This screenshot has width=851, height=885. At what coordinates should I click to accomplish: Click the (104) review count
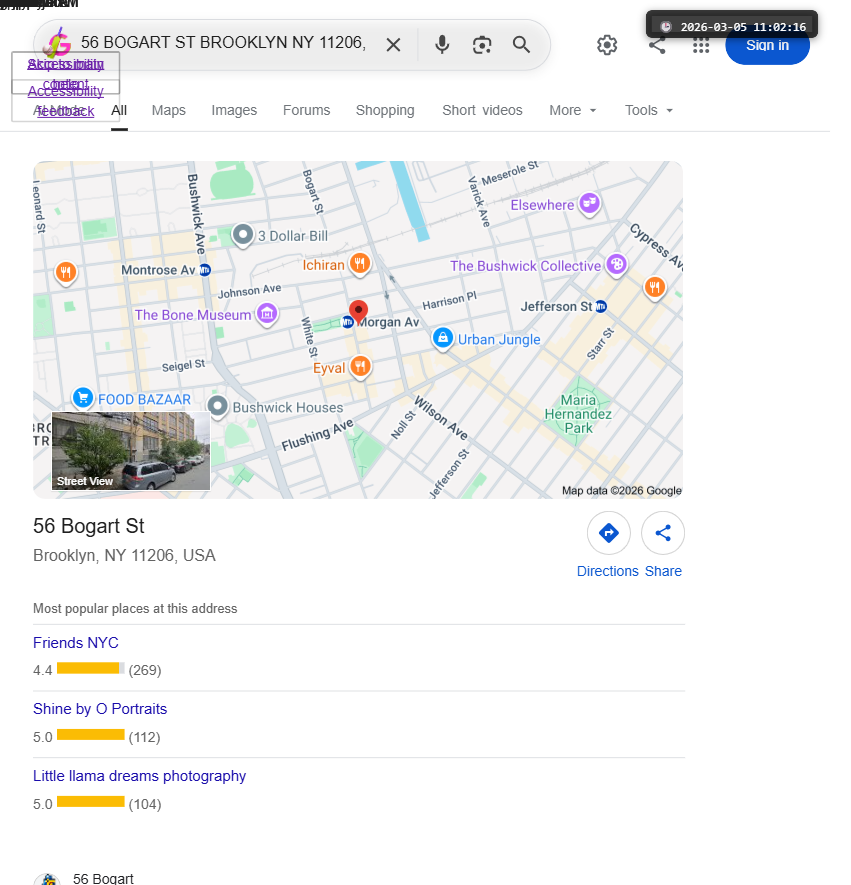click(x=145, y=804)
